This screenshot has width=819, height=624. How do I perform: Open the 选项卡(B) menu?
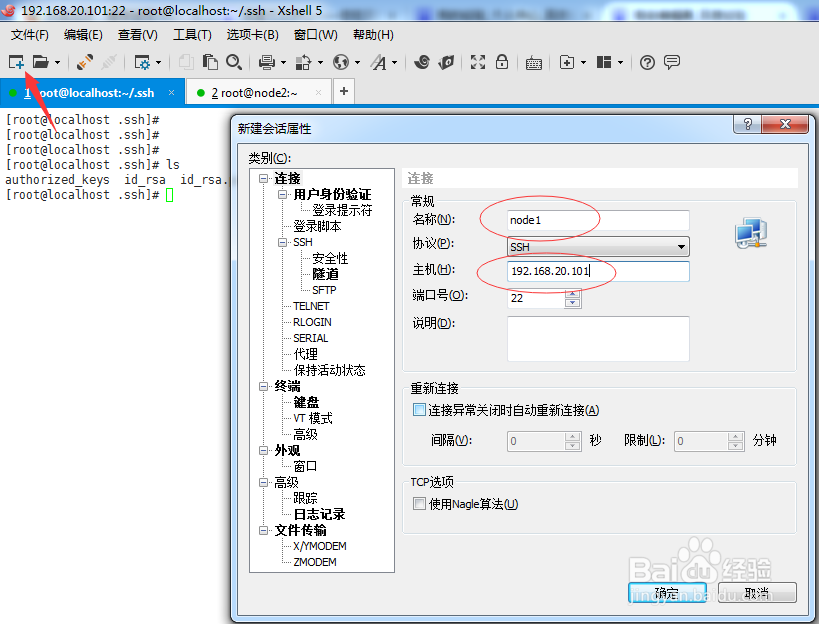point(253,35)
